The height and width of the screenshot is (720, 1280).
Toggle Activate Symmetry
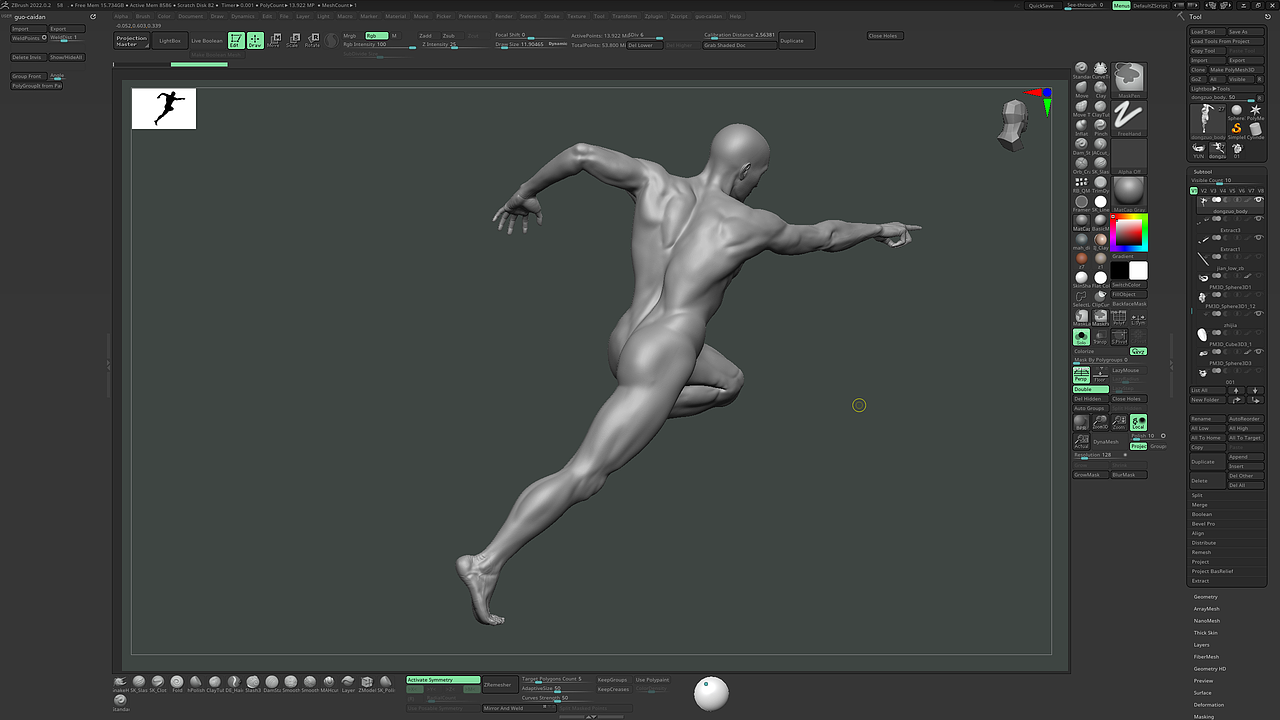point(443,680)
